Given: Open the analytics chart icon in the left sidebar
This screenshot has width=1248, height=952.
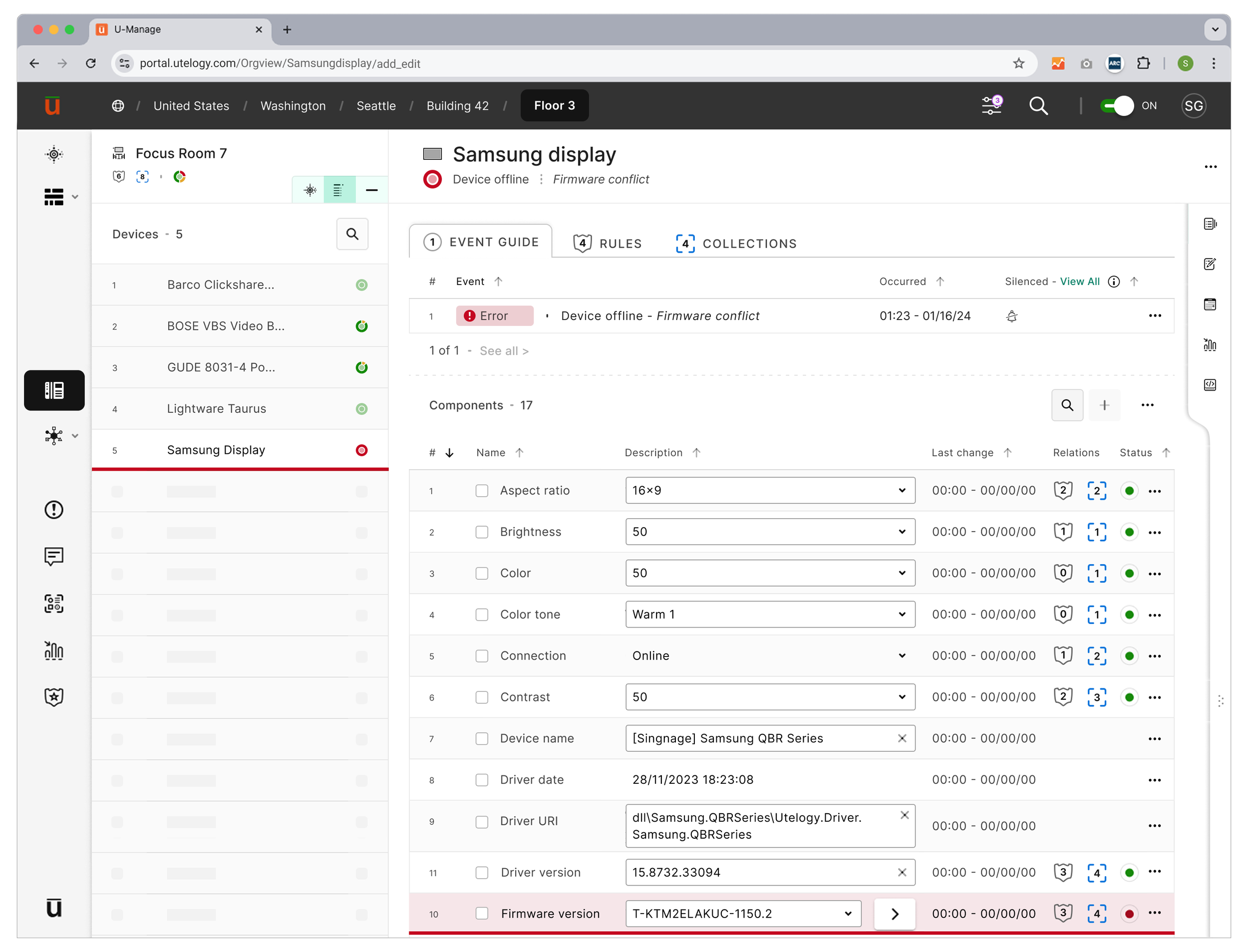Looking at the screenshot, I should point(54,650).
